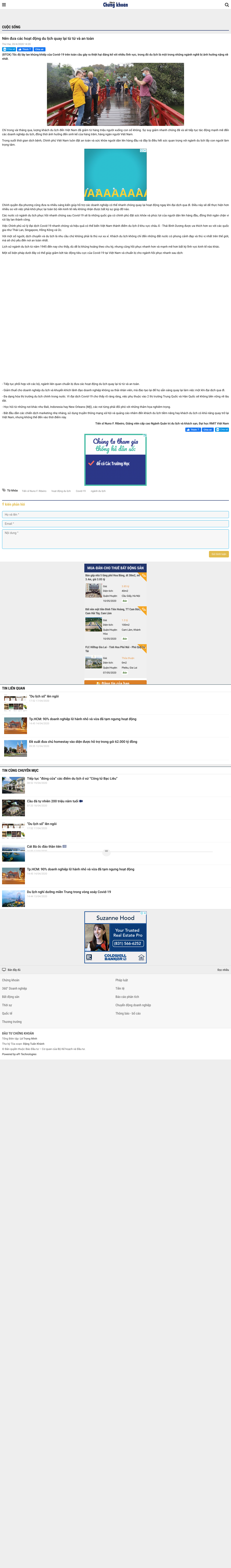Switch to Bản đầy đủ full version

(x=14, y=970)
